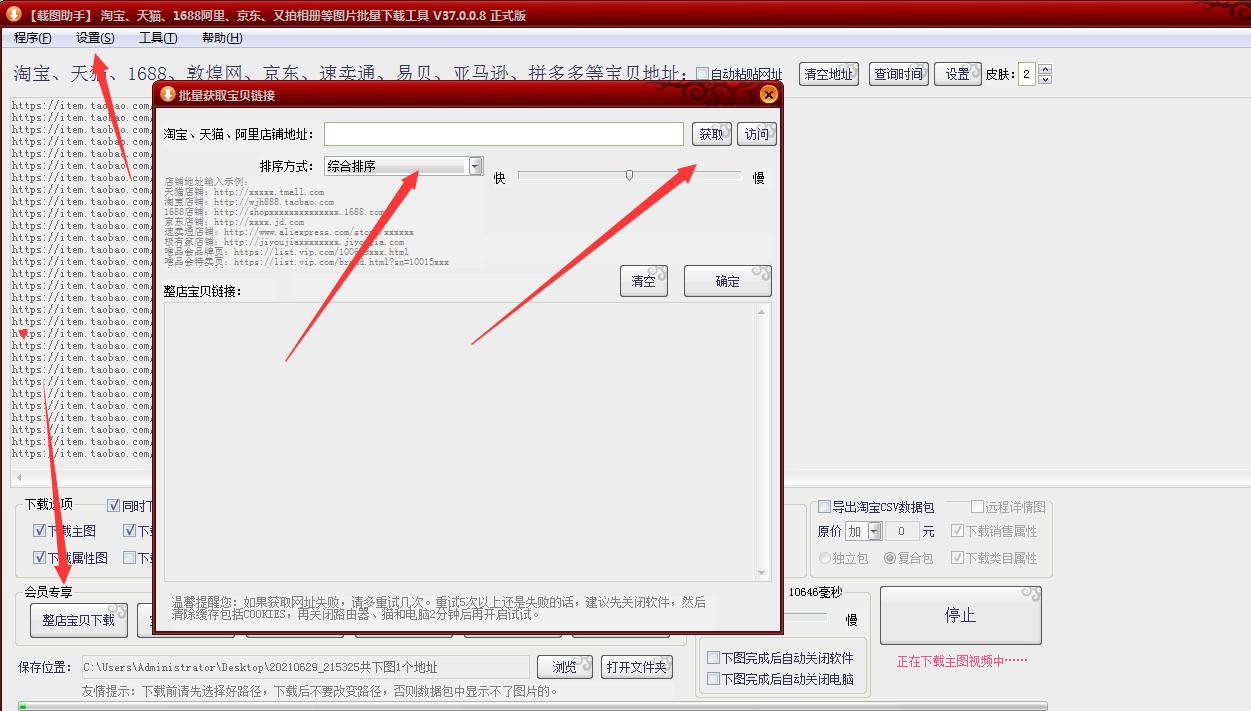
Task: Click the 确定 button in dialog
Action: 728,281
